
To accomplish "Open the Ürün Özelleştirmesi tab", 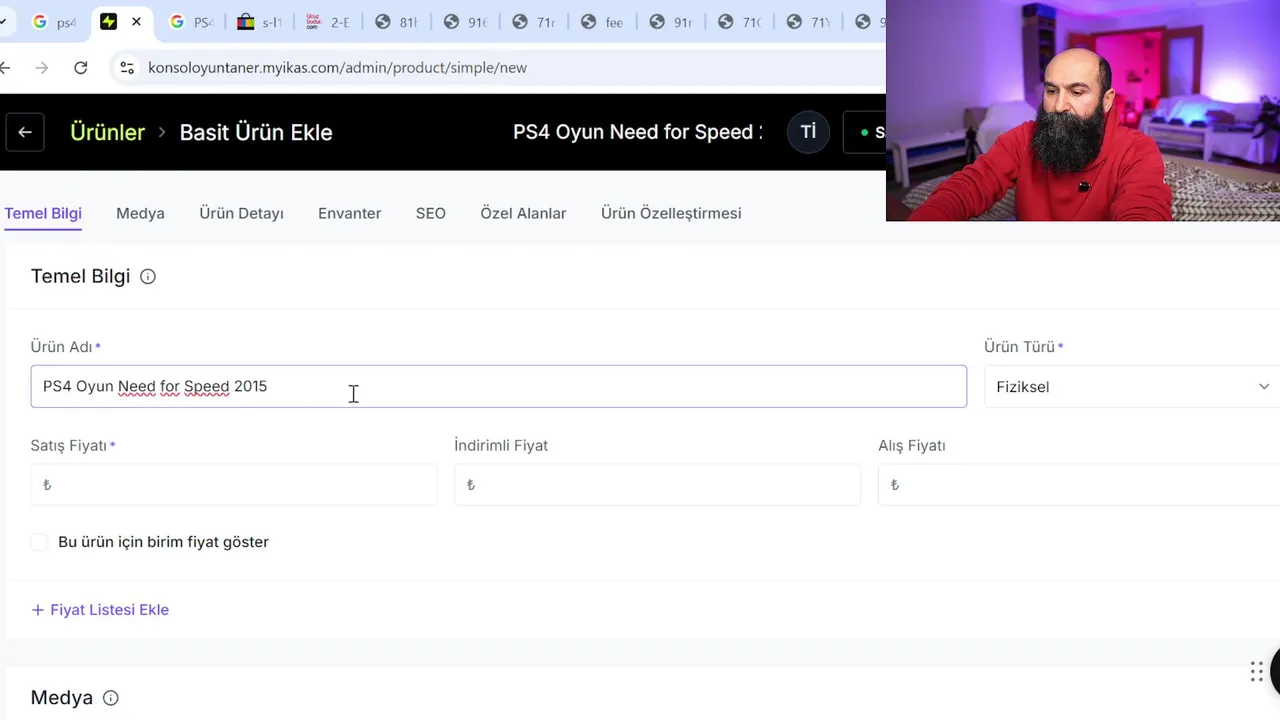I will click(671, 213).
